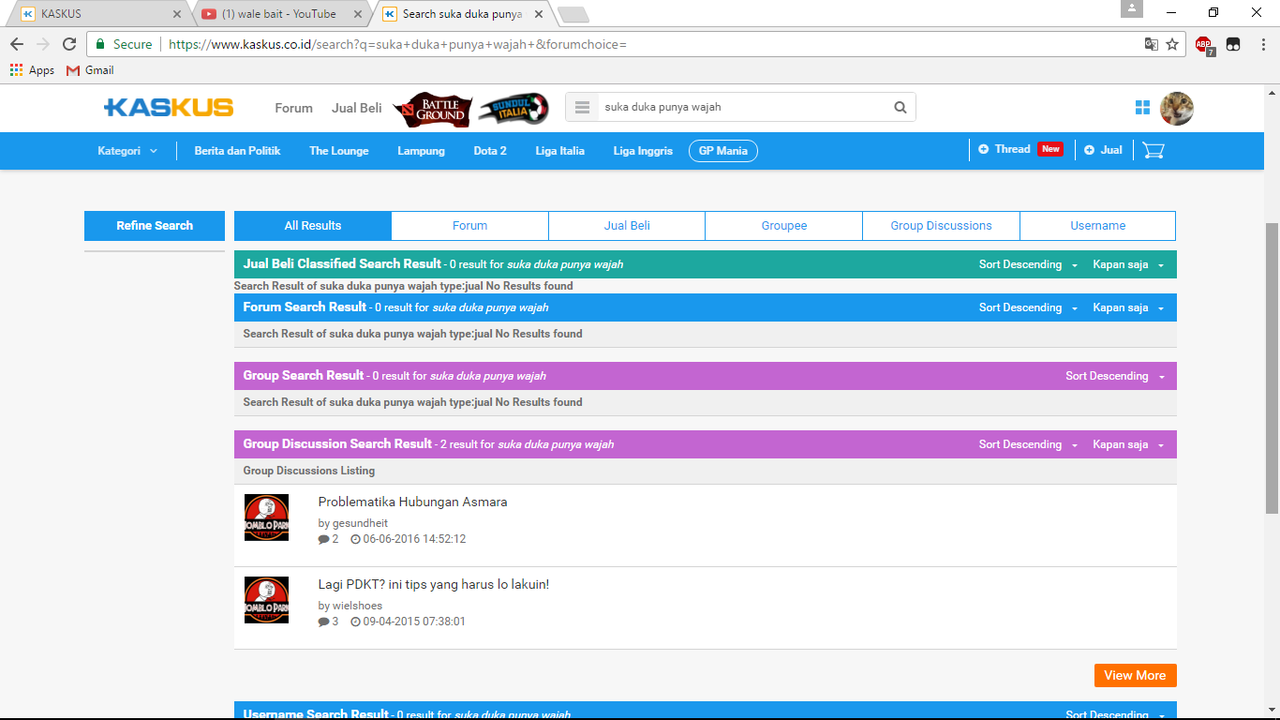This screenshot has height=720, width=1280.
Task: Open user wielshoes's profile
Action: 358,606
